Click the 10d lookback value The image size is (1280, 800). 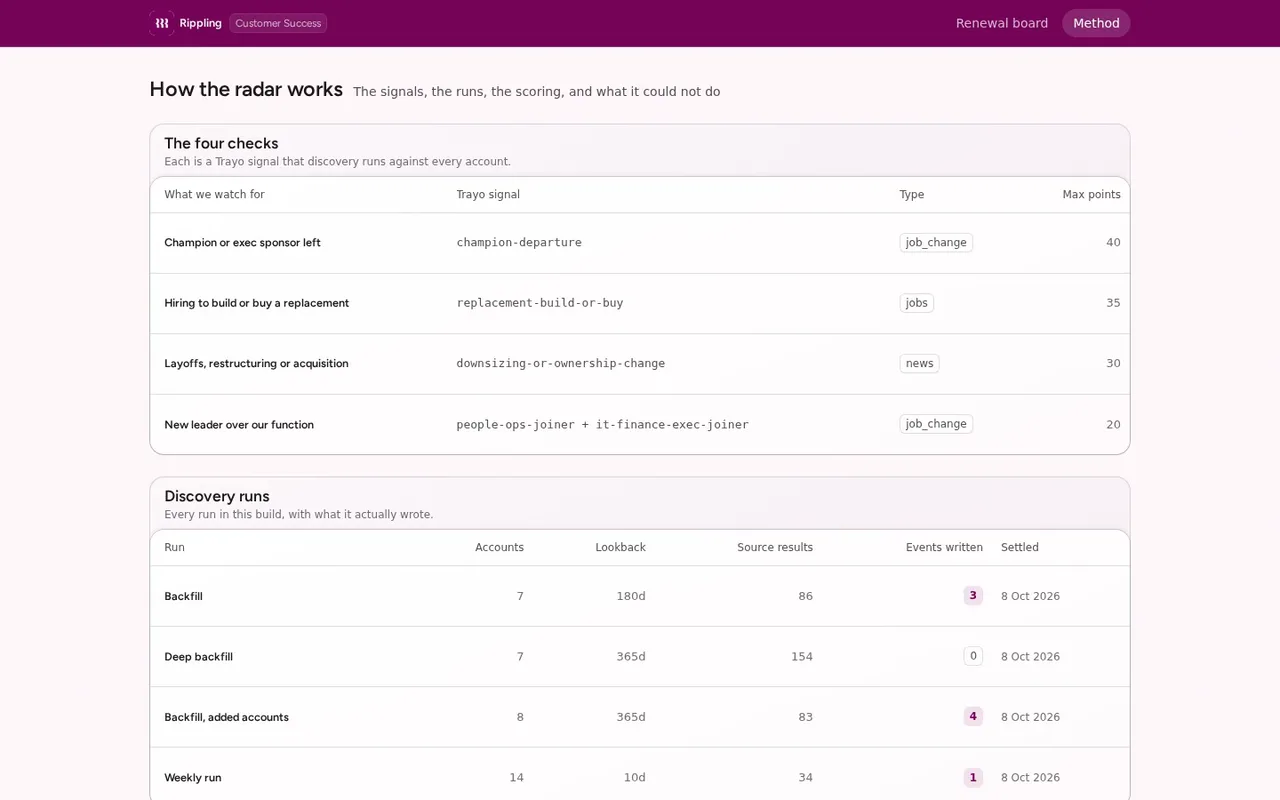coord(635,778)
